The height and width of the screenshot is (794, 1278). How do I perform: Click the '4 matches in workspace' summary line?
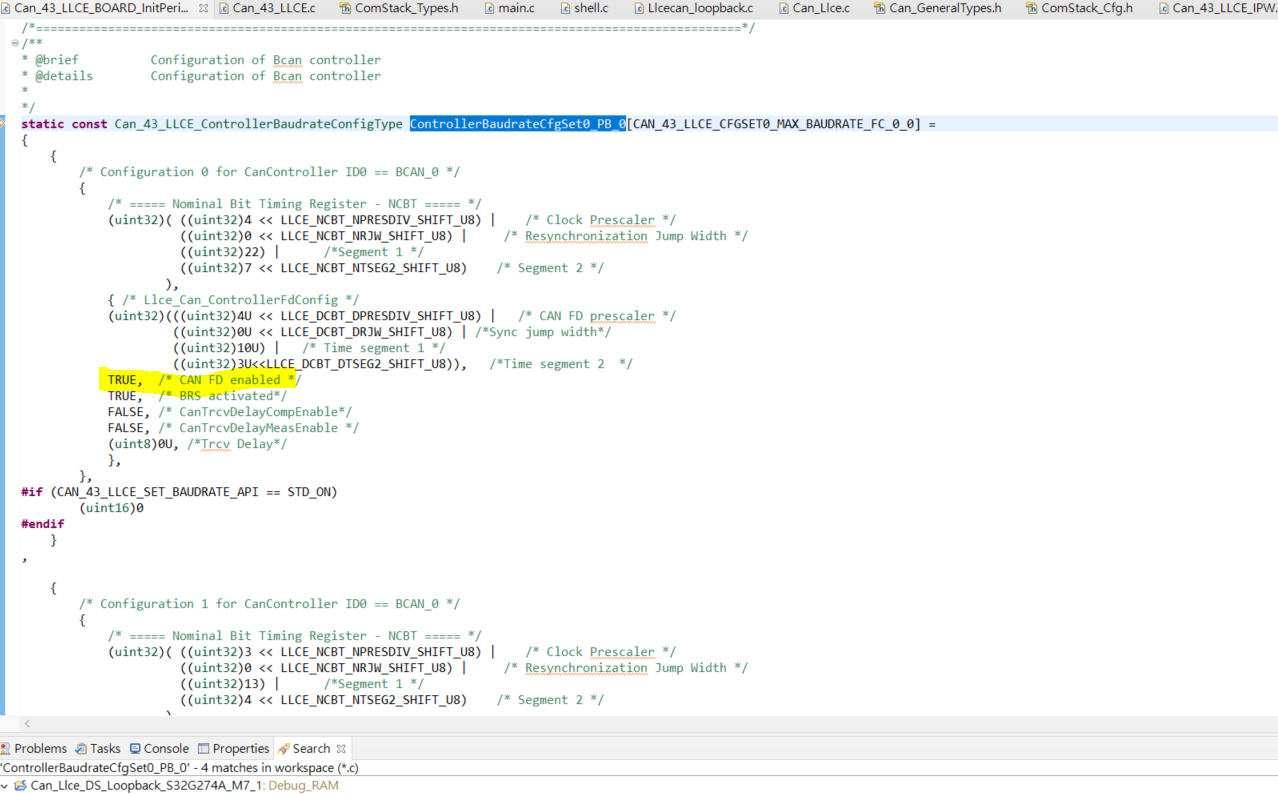pos(180,767)
